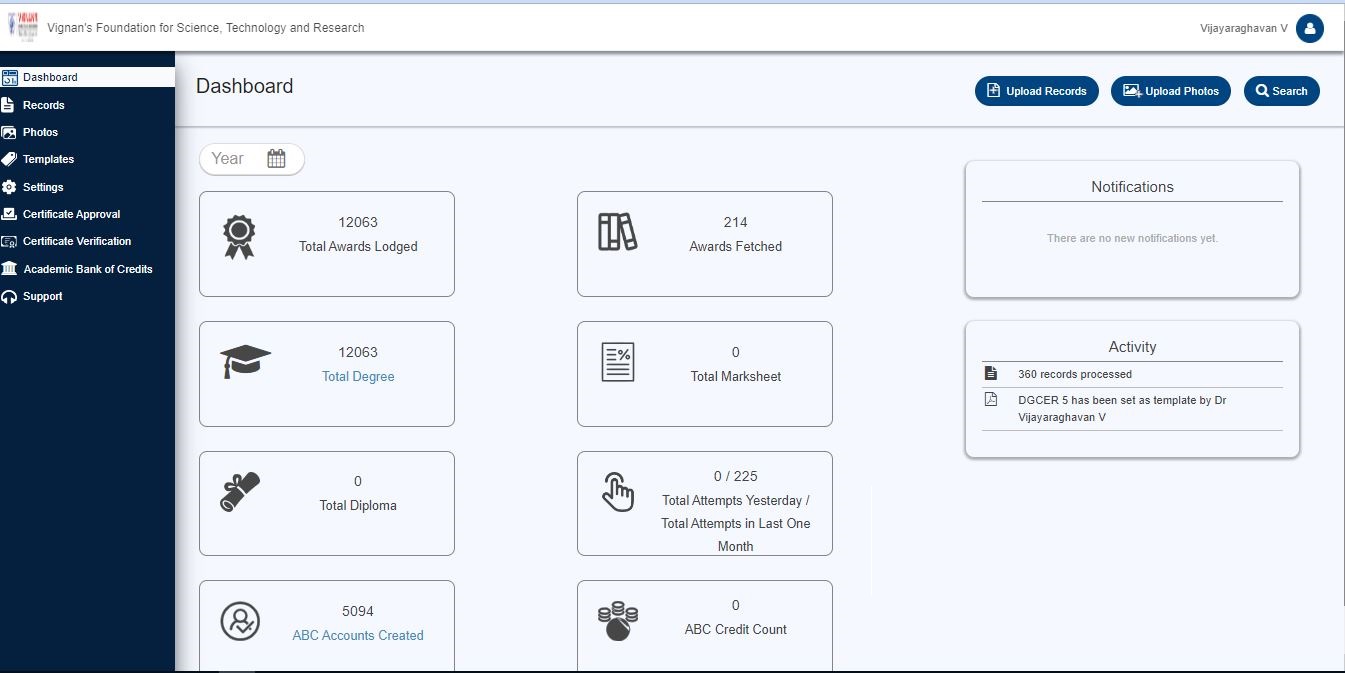
Task: Open Records in the sidebar
Action: (x=43, y=105)
